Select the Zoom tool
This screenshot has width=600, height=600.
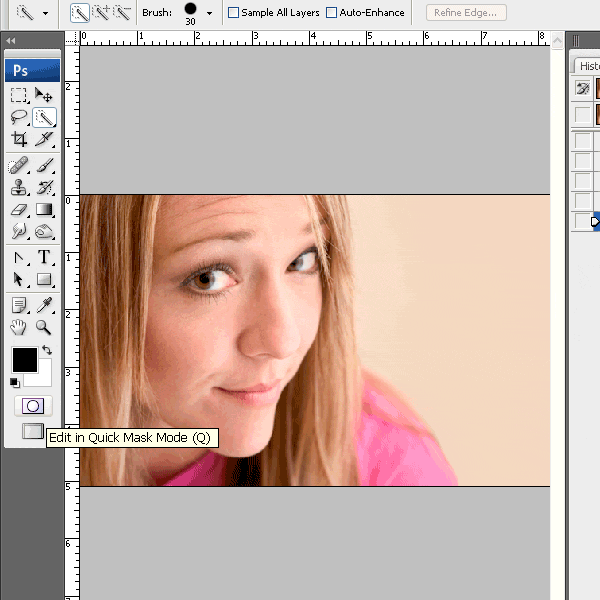(x=44, y=328)
